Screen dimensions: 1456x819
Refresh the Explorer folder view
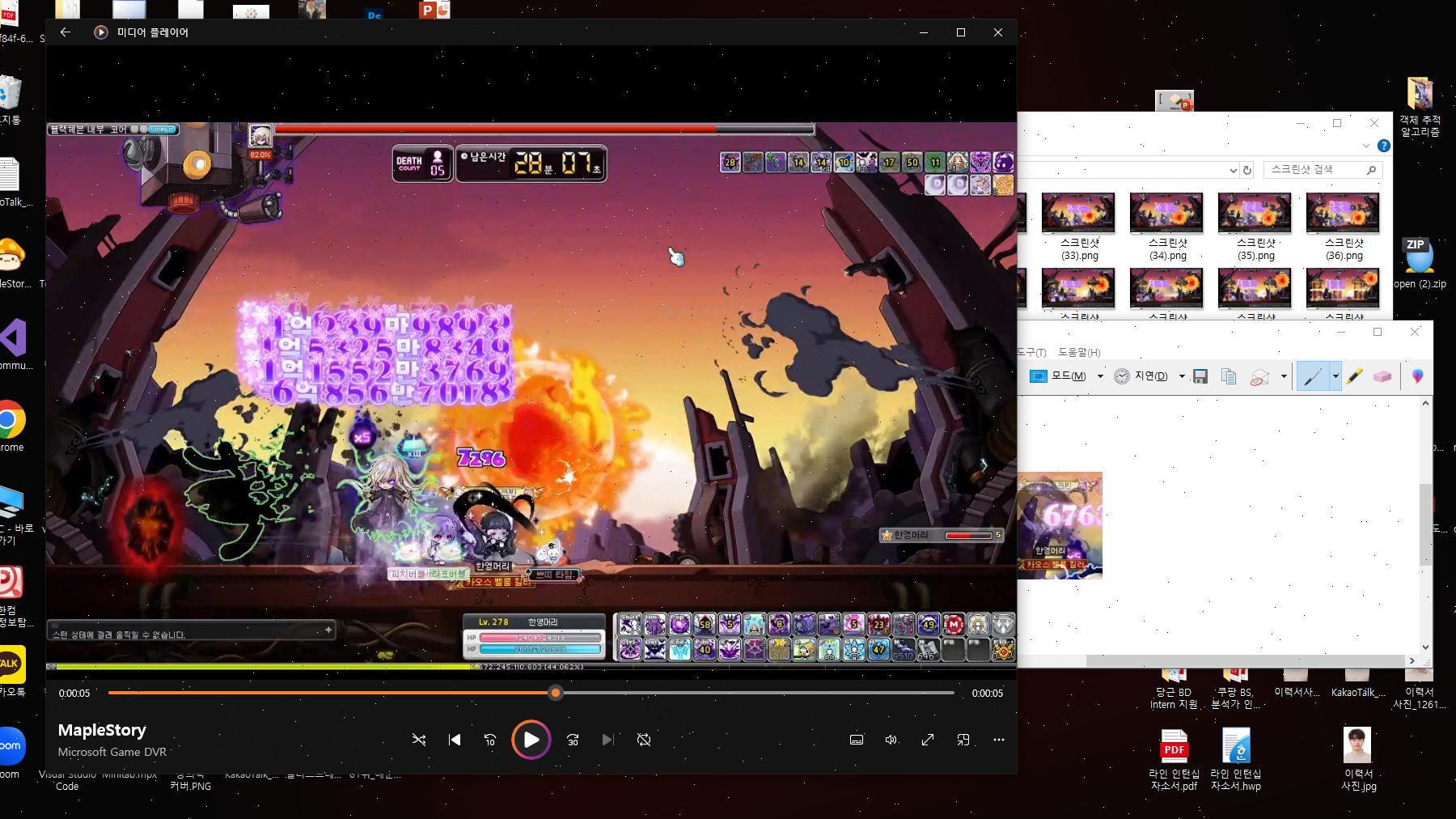1247,170
